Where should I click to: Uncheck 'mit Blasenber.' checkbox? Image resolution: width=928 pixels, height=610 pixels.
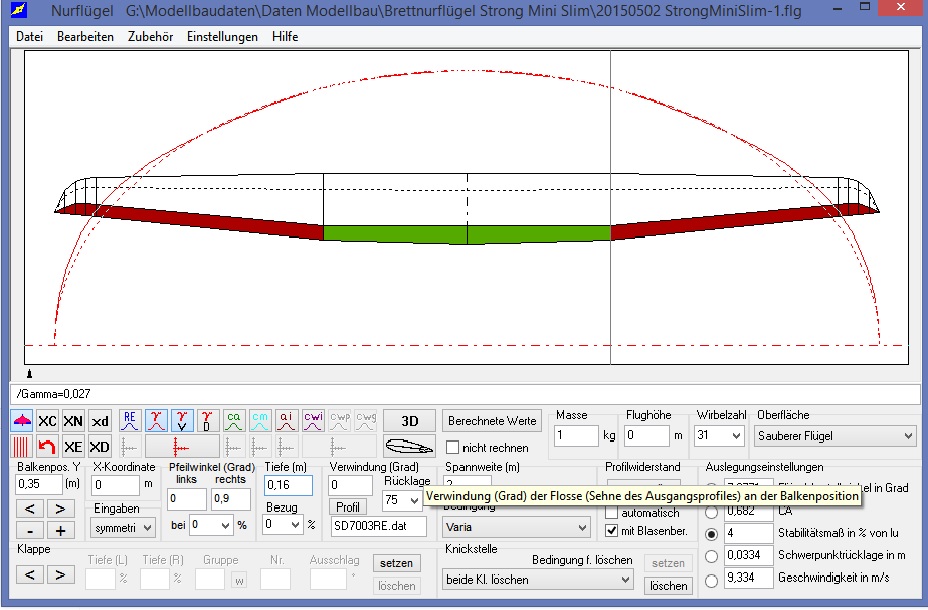612,530
